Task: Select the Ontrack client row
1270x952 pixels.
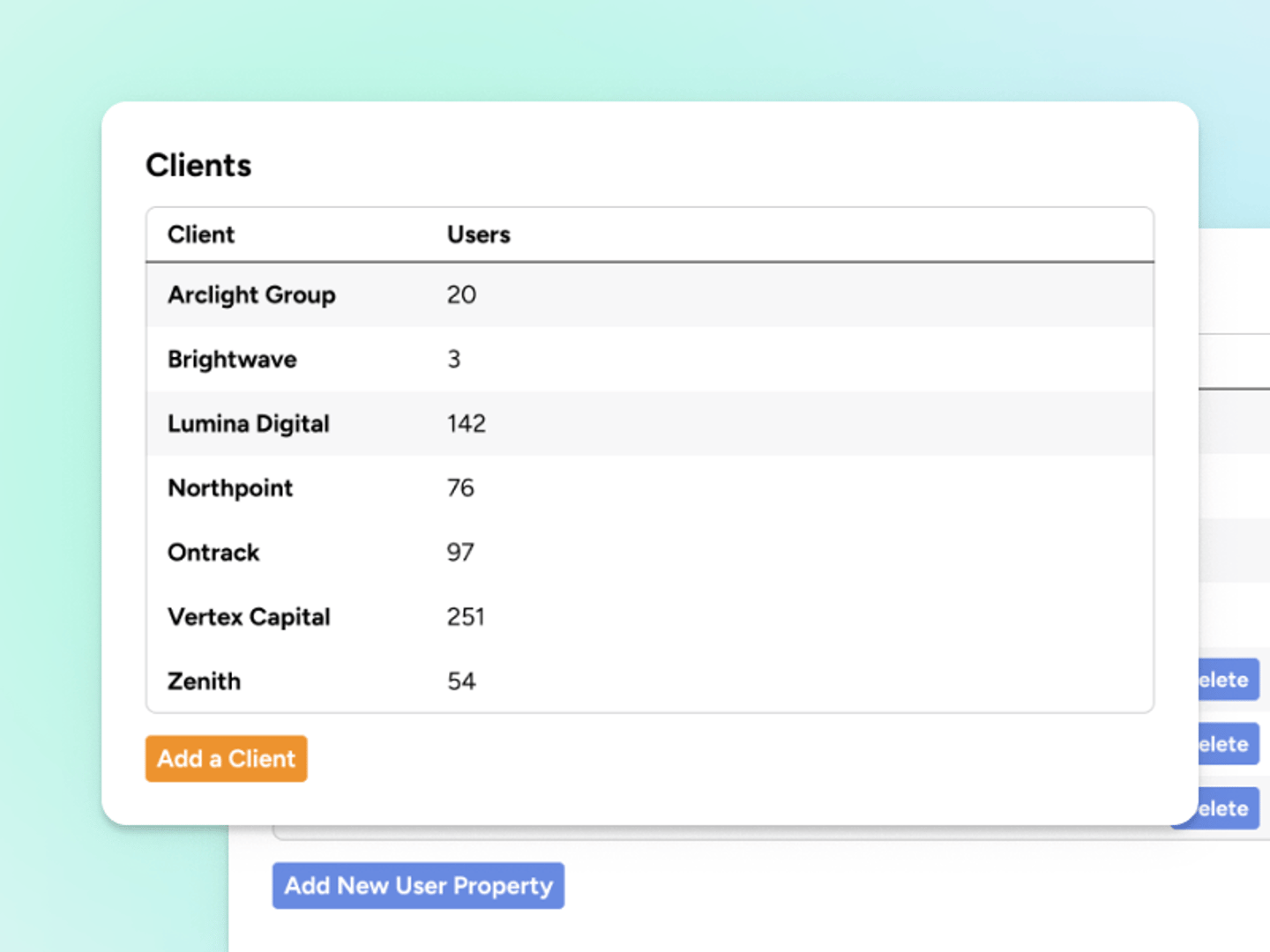Action: point(213,552)
